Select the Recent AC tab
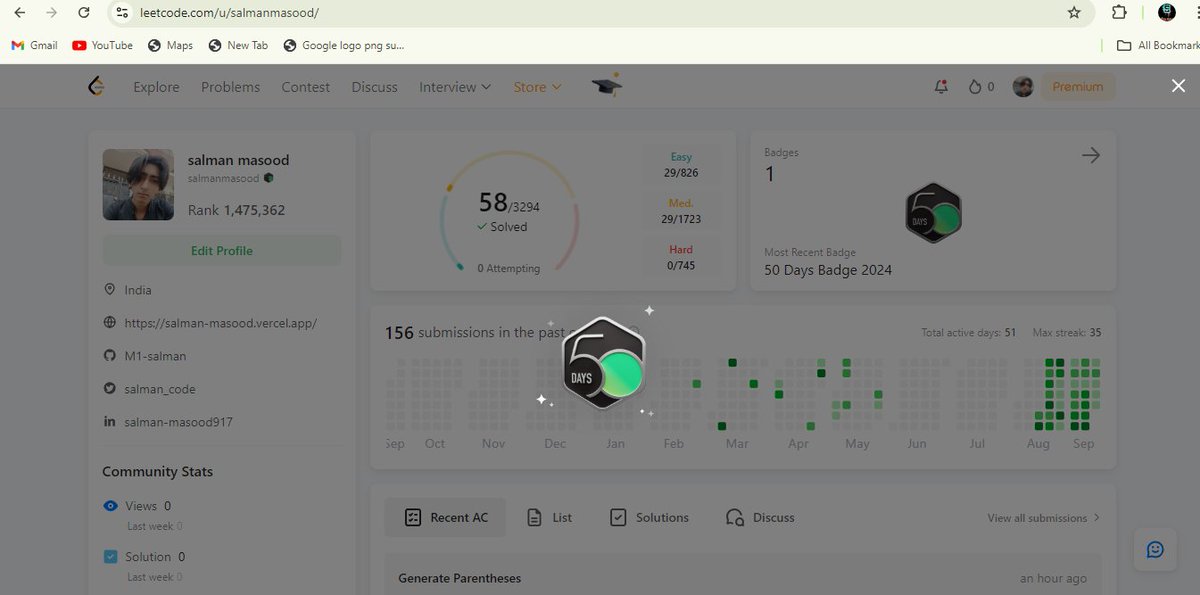Viewport: 1200px width, 595px height. coord(445,518)
